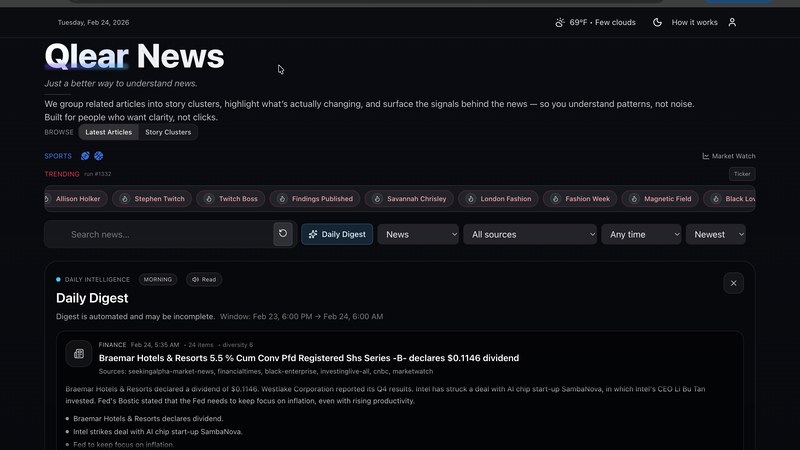Close the Daily Digest panel
The image size is (800, 450).
click(x=733, y=283)
